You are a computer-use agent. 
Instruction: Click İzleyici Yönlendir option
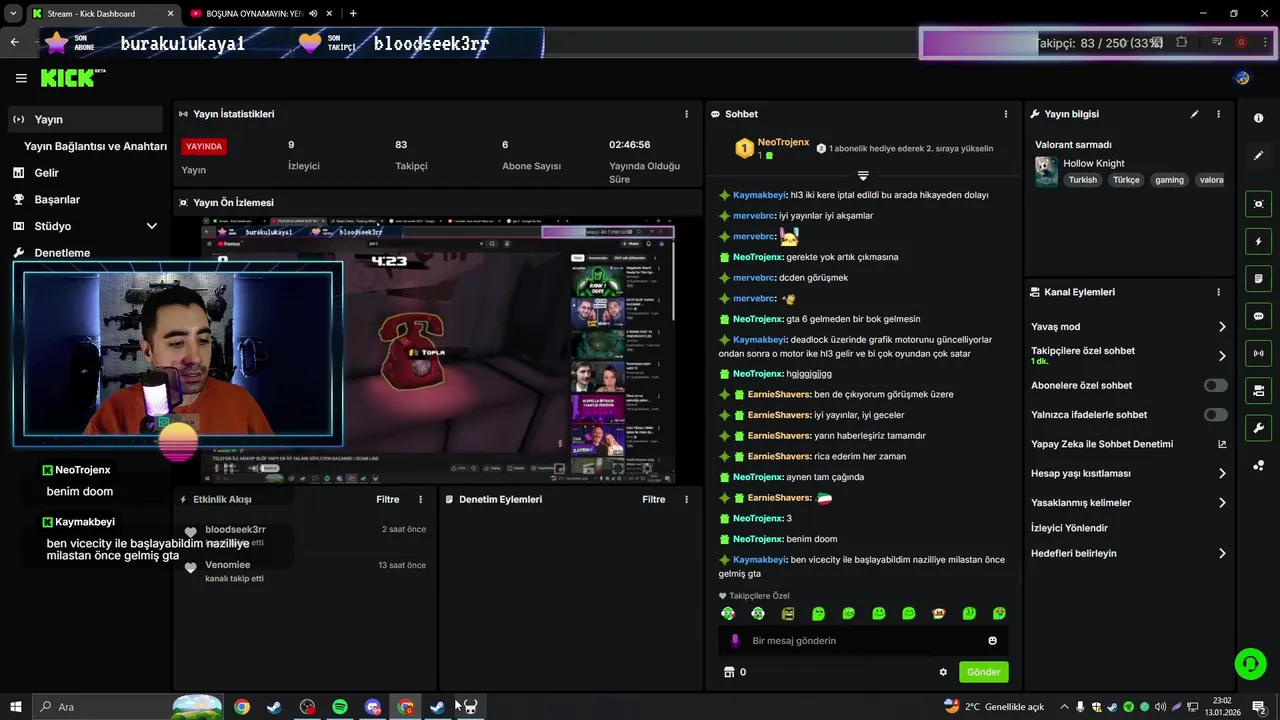tap(1069, 528)
